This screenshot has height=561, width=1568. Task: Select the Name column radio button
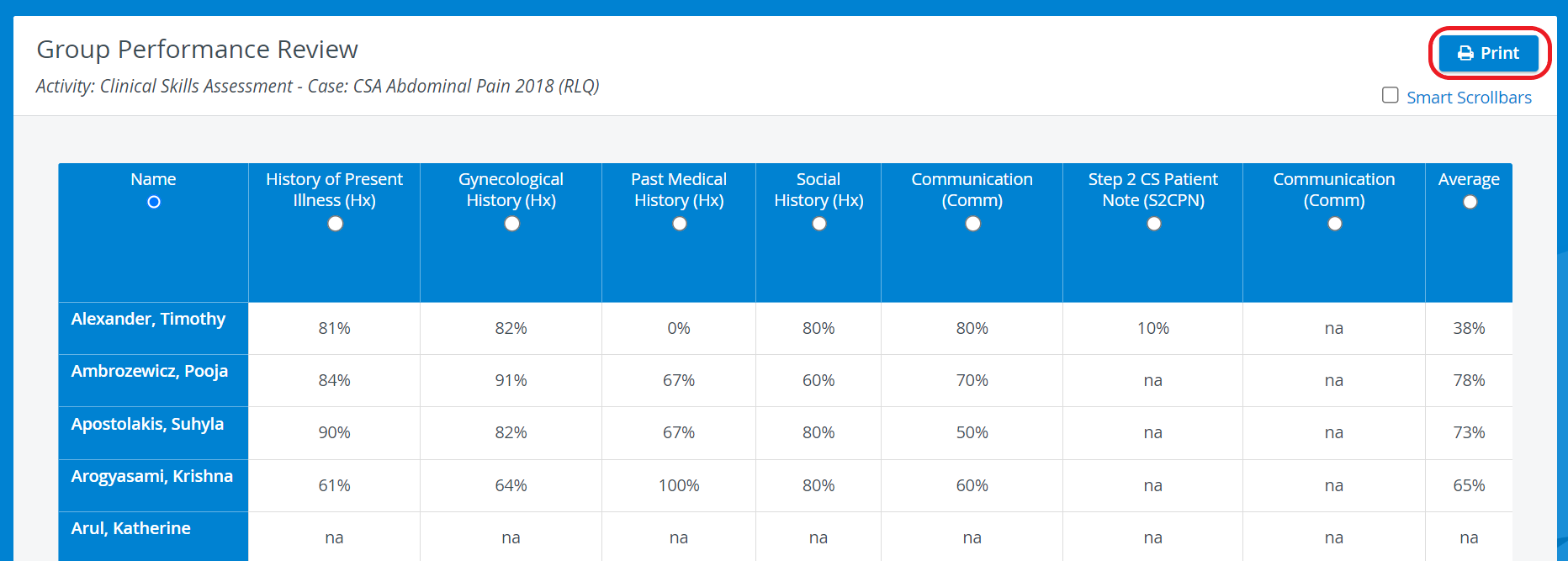154,202
